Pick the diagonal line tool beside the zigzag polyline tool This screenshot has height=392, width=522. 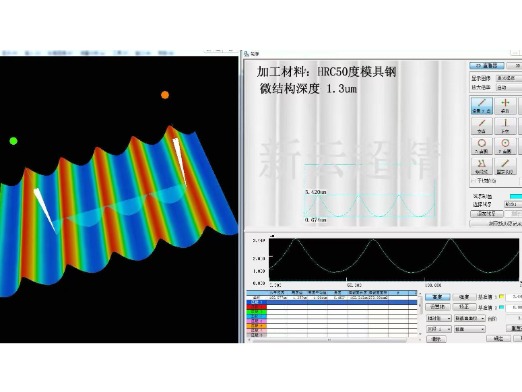click(505, 166)
